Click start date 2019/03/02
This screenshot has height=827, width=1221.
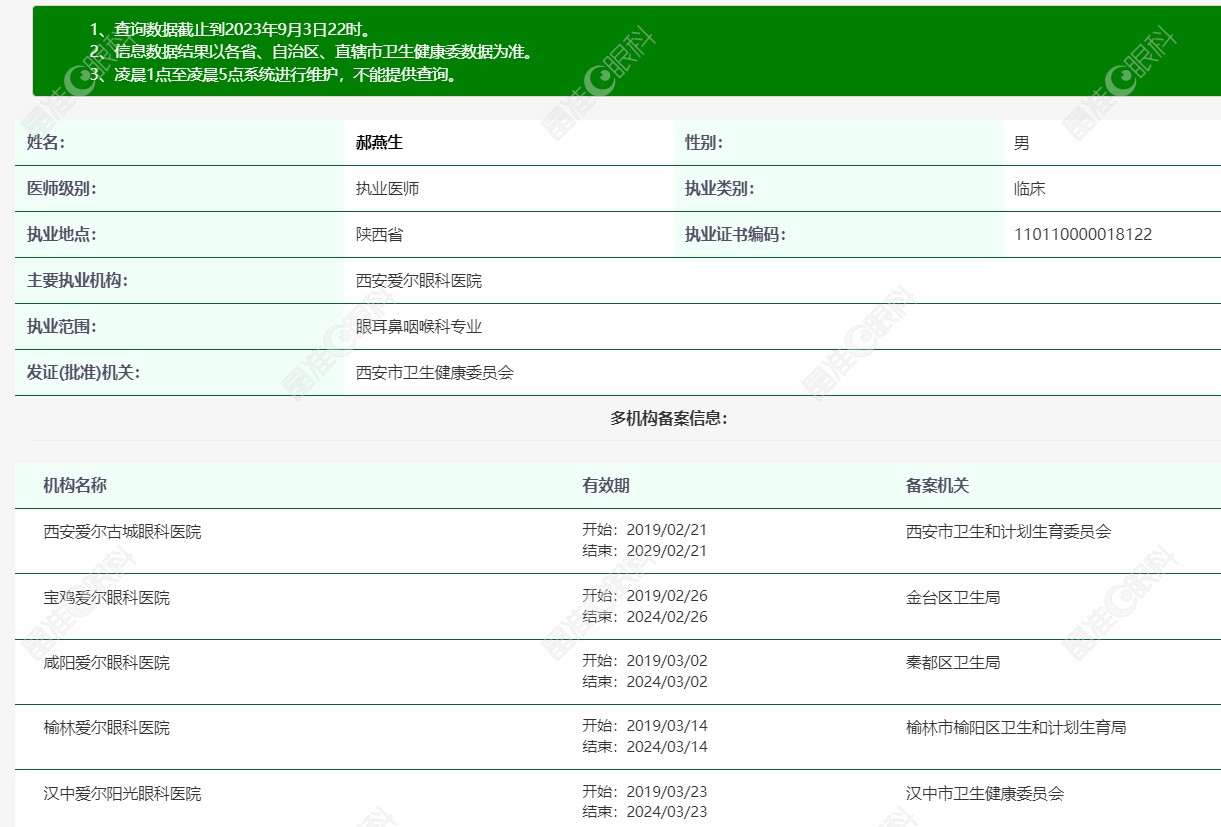pos(667,661)
